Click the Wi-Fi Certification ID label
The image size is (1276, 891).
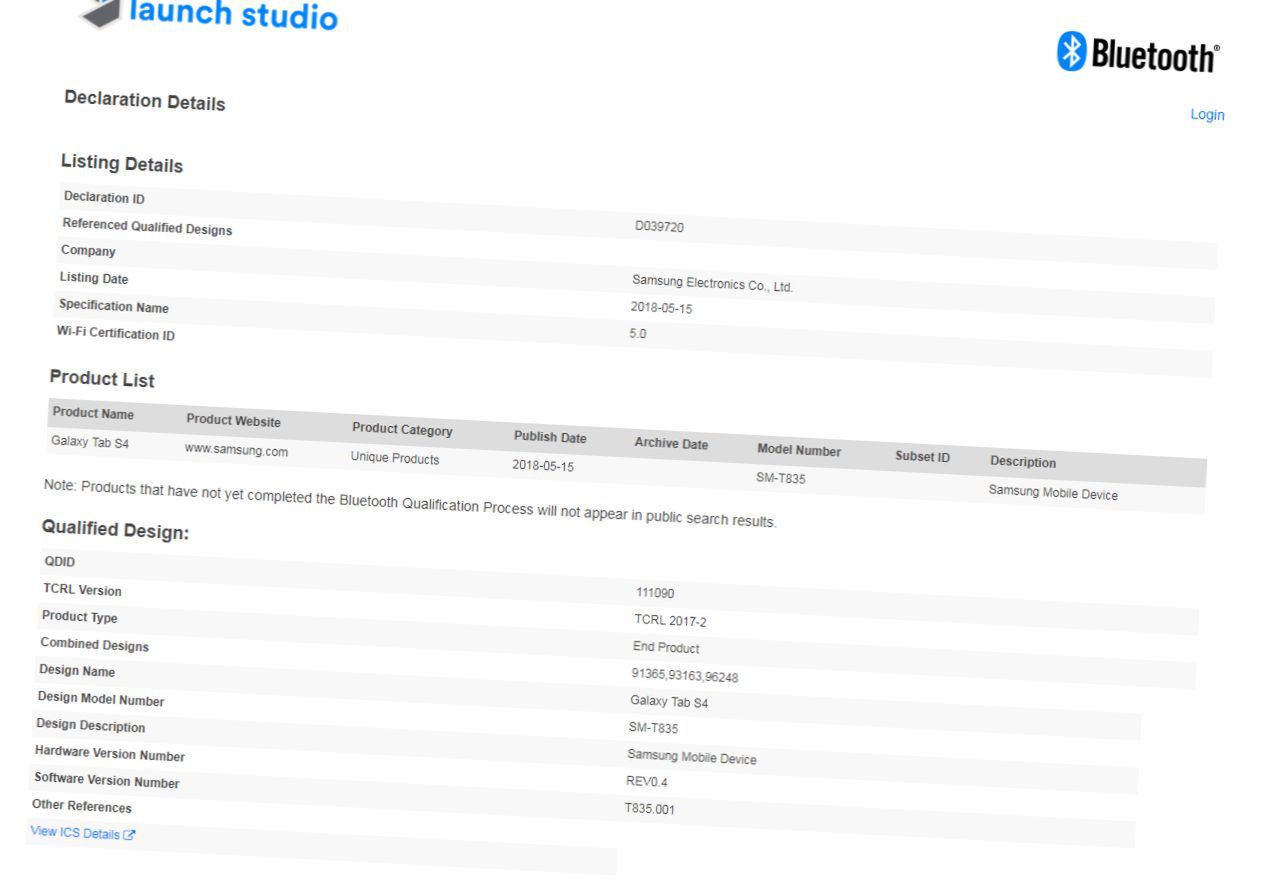click(x=116, y=333)
